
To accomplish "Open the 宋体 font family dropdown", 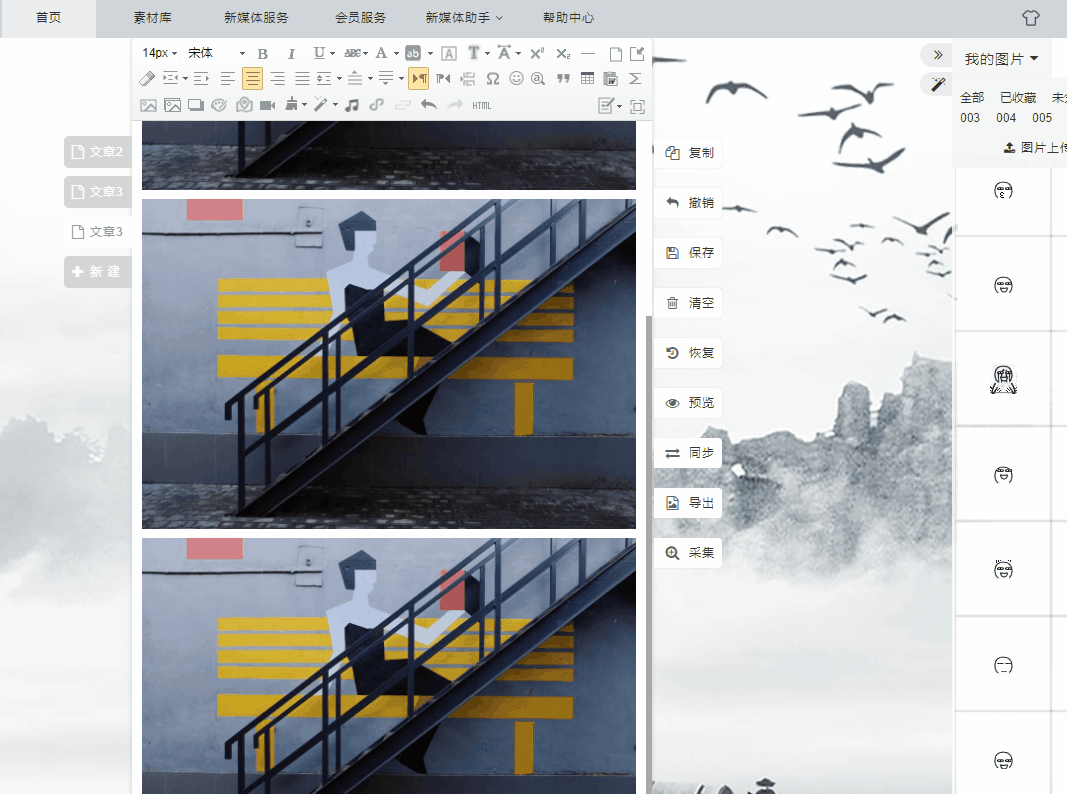I will [x=216, y=53].
